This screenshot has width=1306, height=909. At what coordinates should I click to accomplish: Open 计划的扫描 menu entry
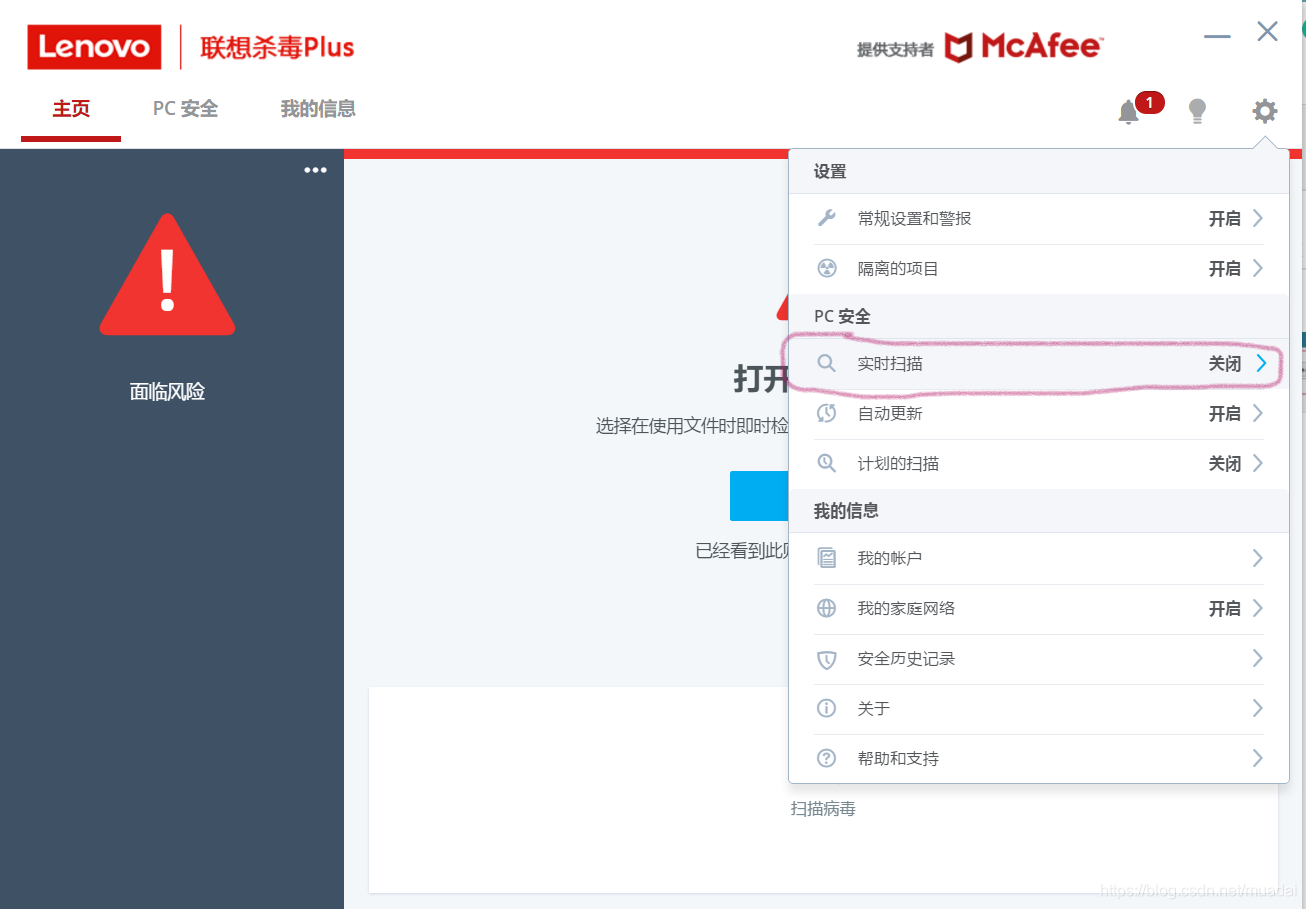[x=1038, y=464]
